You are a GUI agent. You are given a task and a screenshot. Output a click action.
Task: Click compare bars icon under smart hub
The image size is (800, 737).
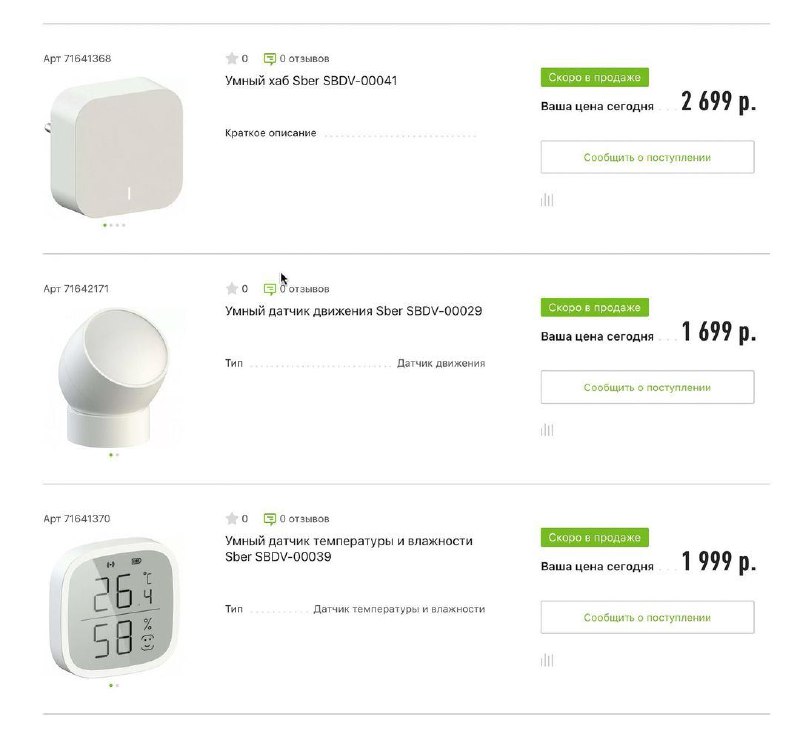tap(547, 200)
